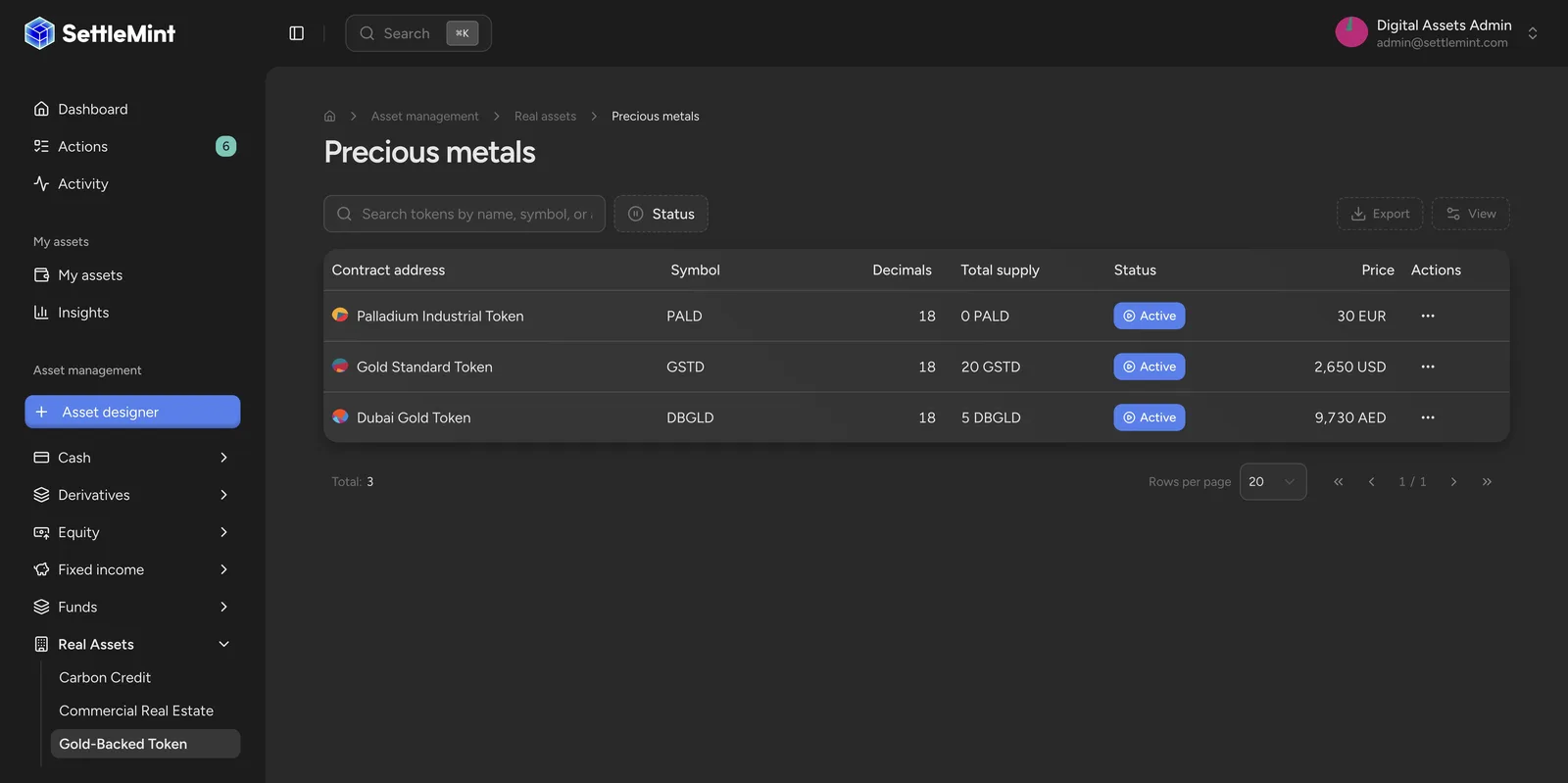Open the Insights chart icon

pos(41,313)
